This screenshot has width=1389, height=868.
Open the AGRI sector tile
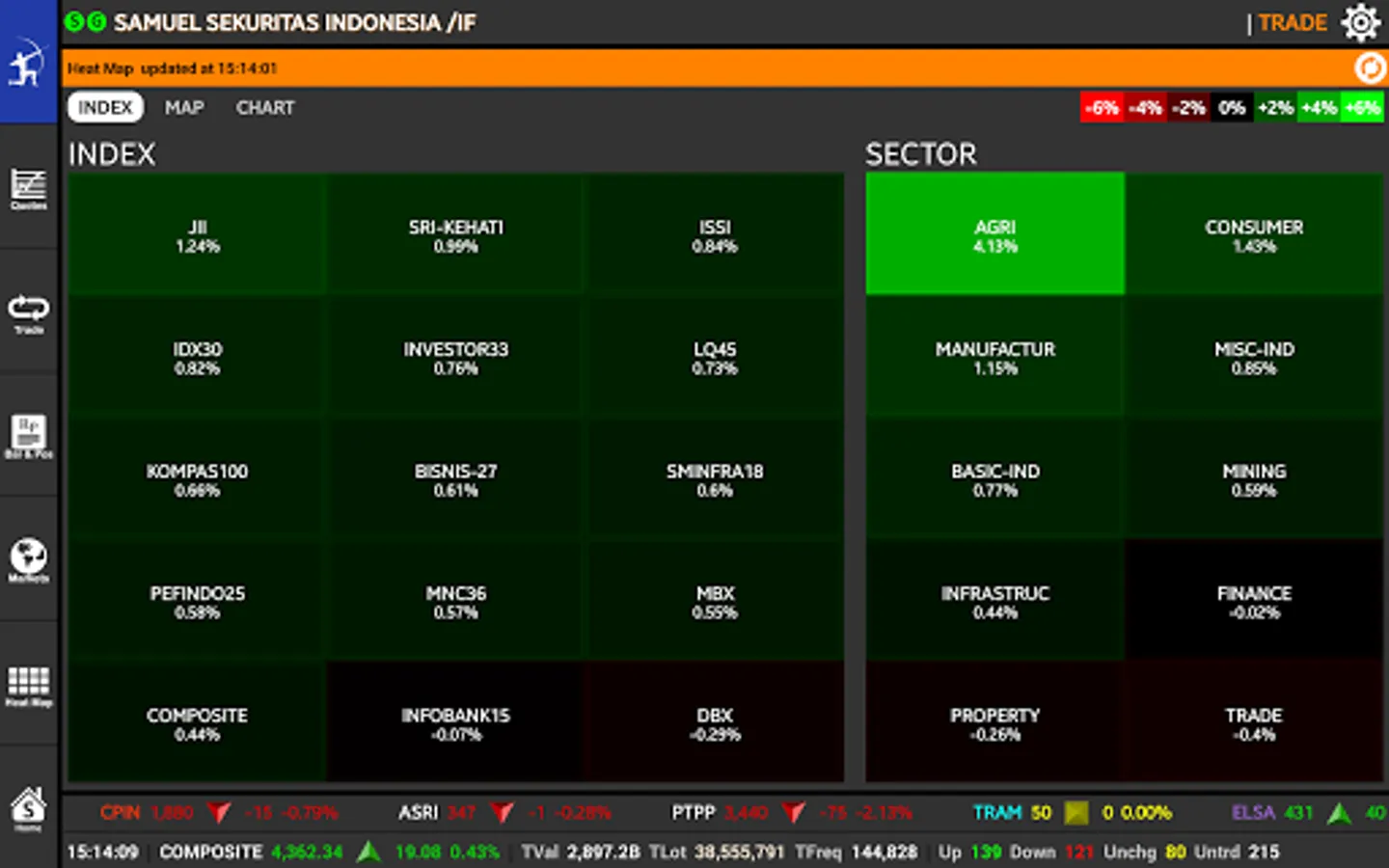point(994,233)
